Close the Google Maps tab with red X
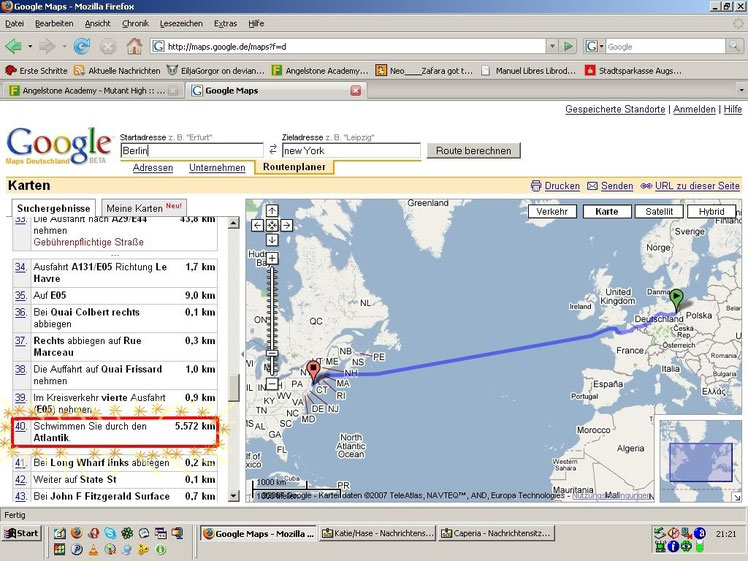Screen dimensions: 748x561 356,91
